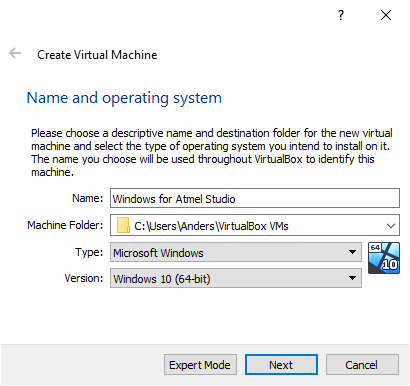Image resolution: width=410 pixels, height=386 pixels.
Task: Cancel virtual machine creation
Action: pos(362,365)
